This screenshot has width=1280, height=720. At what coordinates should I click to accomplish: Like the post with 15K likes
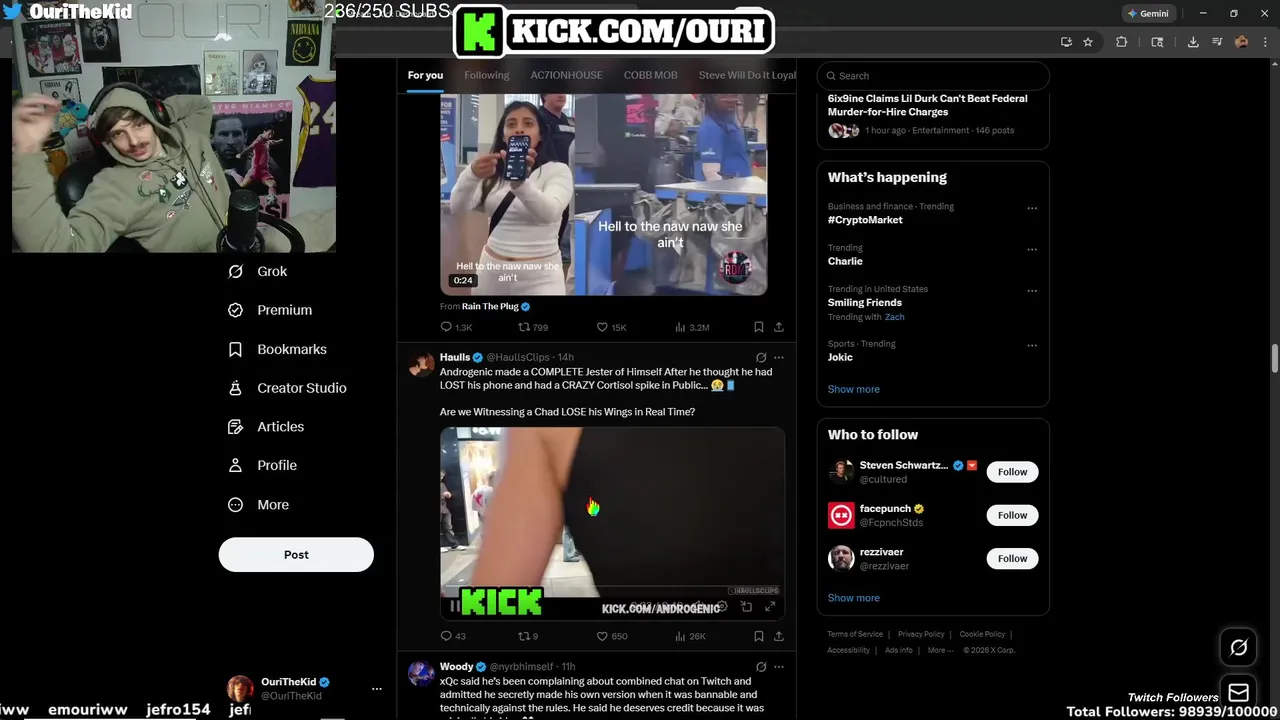pyautogui.click(x=611, y=327)
